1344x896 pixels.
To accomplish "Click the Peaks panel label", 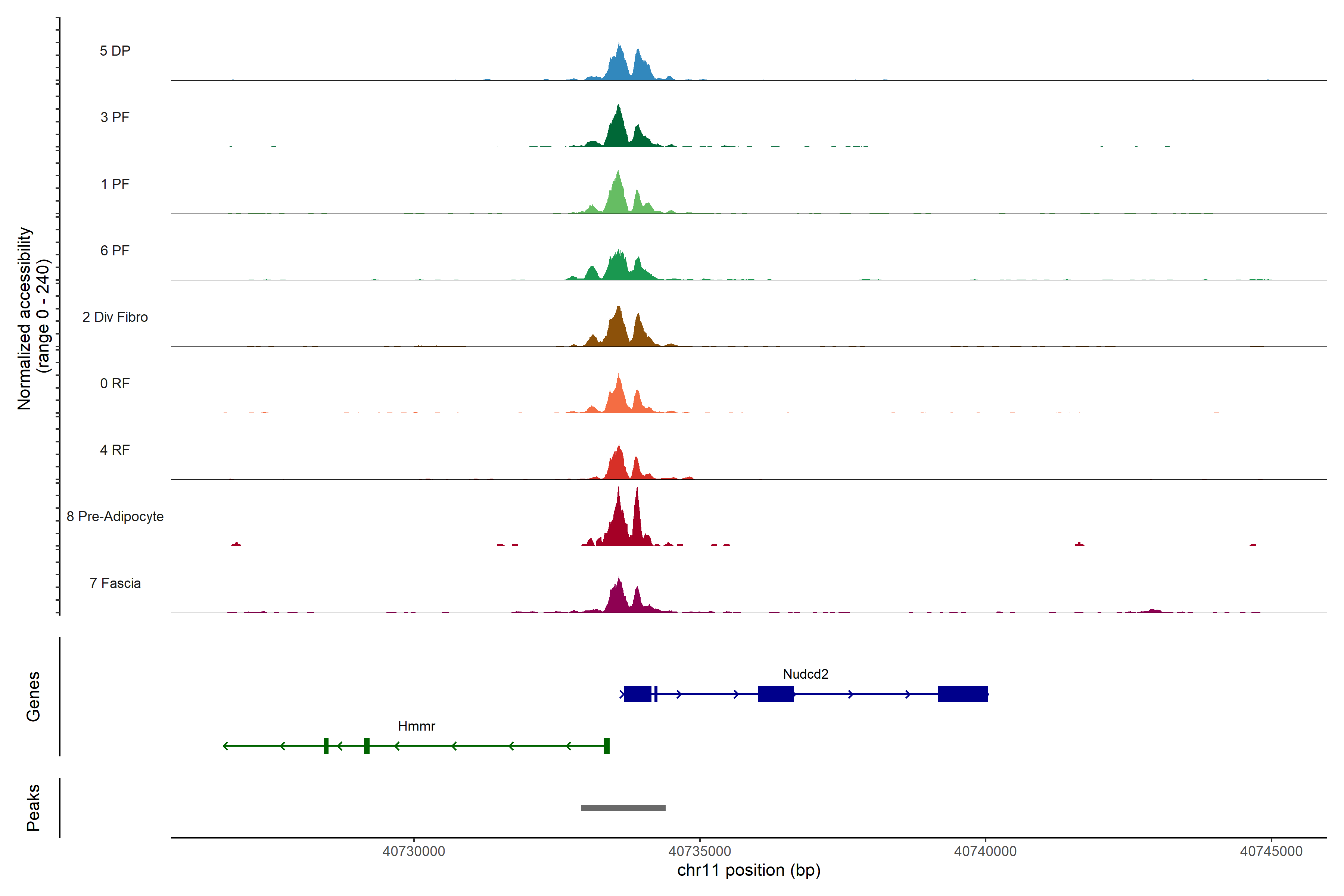I will coord(33,808).
